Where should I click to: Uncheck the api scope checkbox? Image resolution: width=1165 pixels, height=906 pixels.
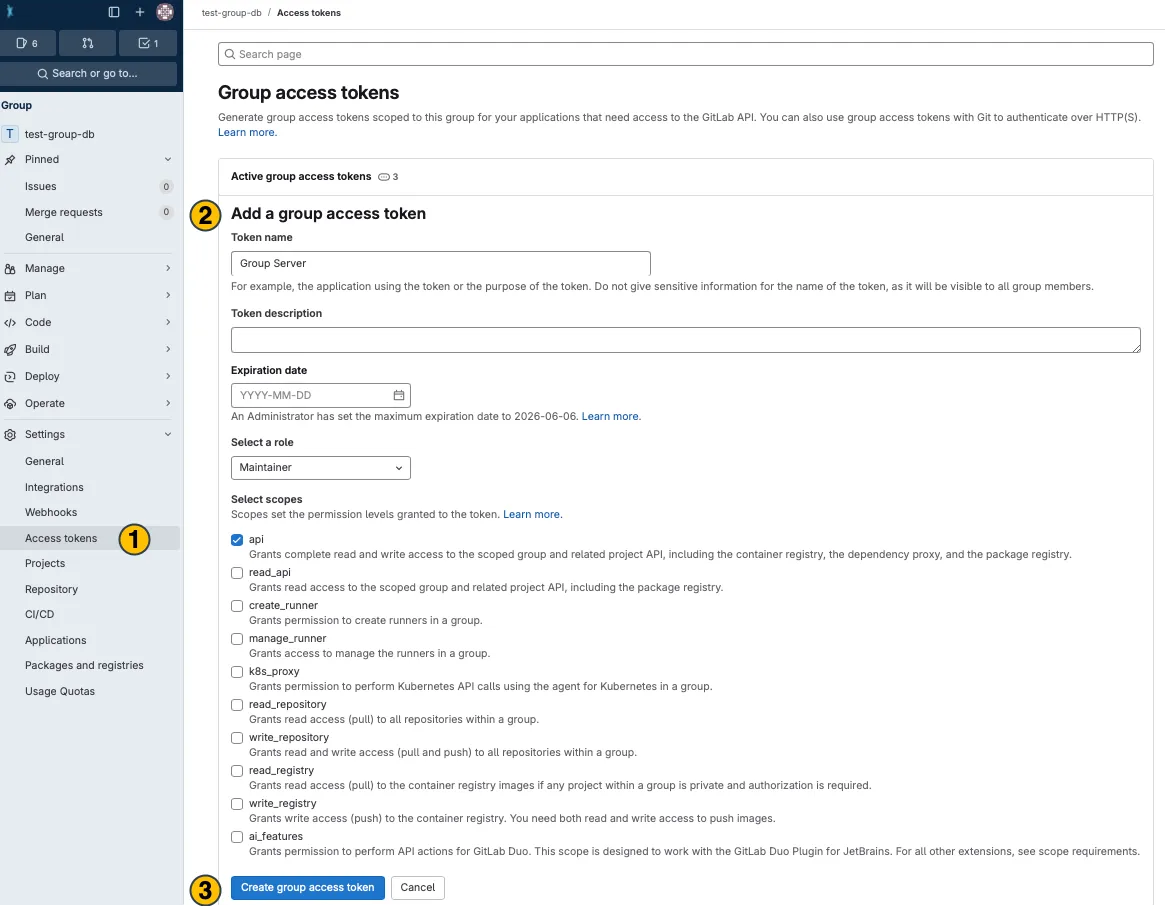[x=237, y=540]
